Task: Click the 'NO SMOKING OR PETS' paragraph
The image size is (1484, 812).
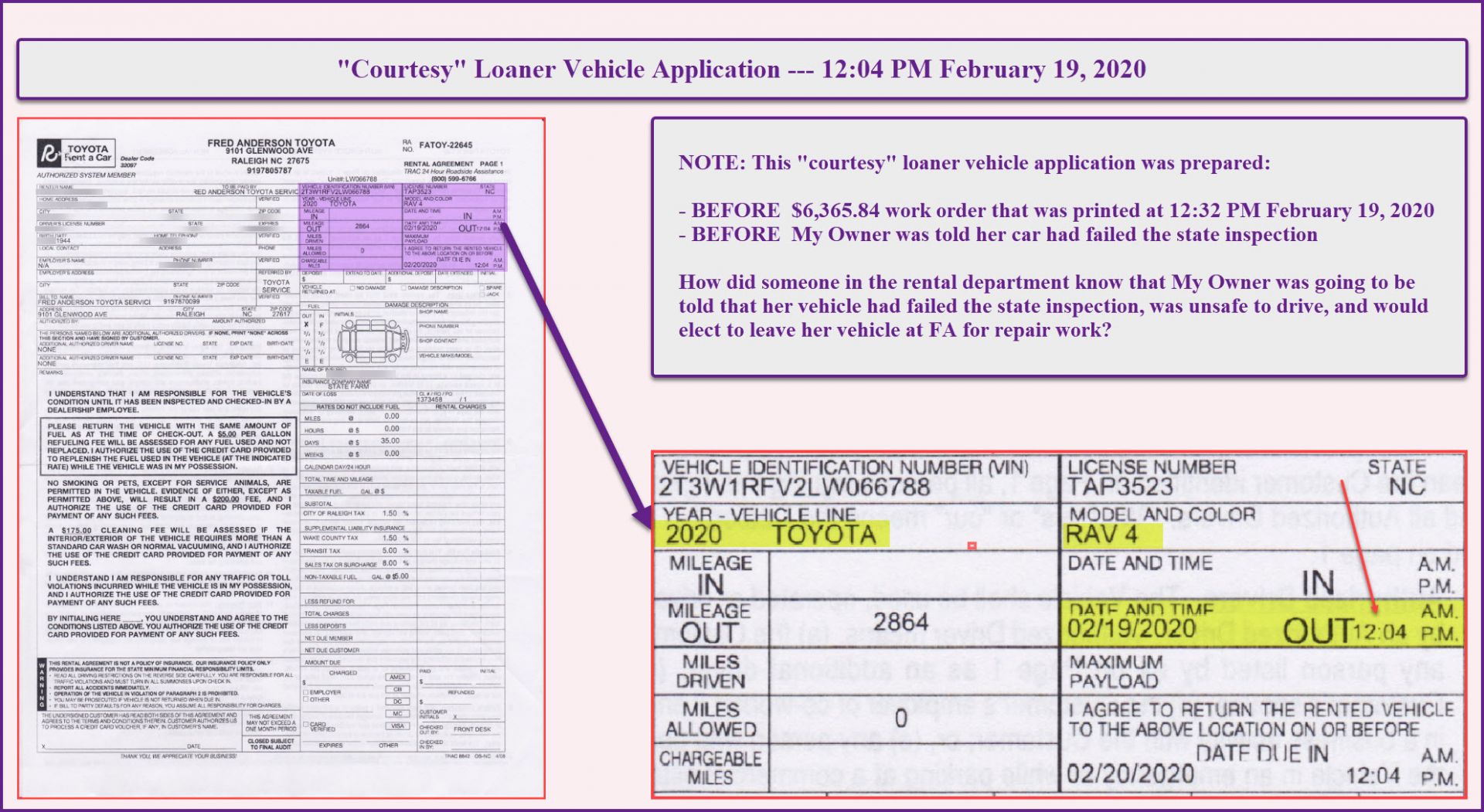Action: coord(169,498)
